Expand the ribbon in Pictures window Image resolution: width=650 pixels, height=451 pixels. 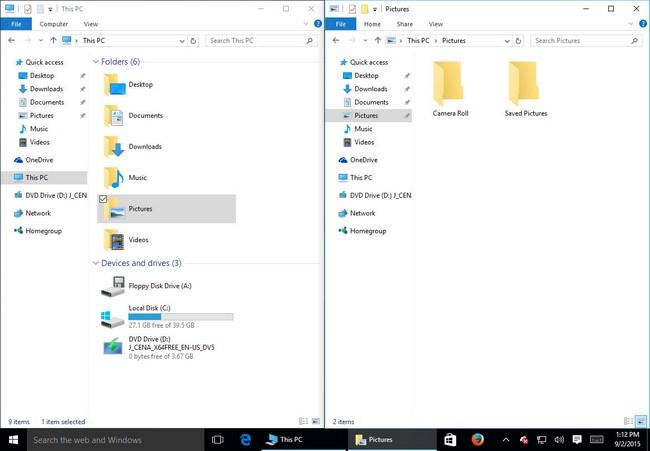[x=631, y=24]
